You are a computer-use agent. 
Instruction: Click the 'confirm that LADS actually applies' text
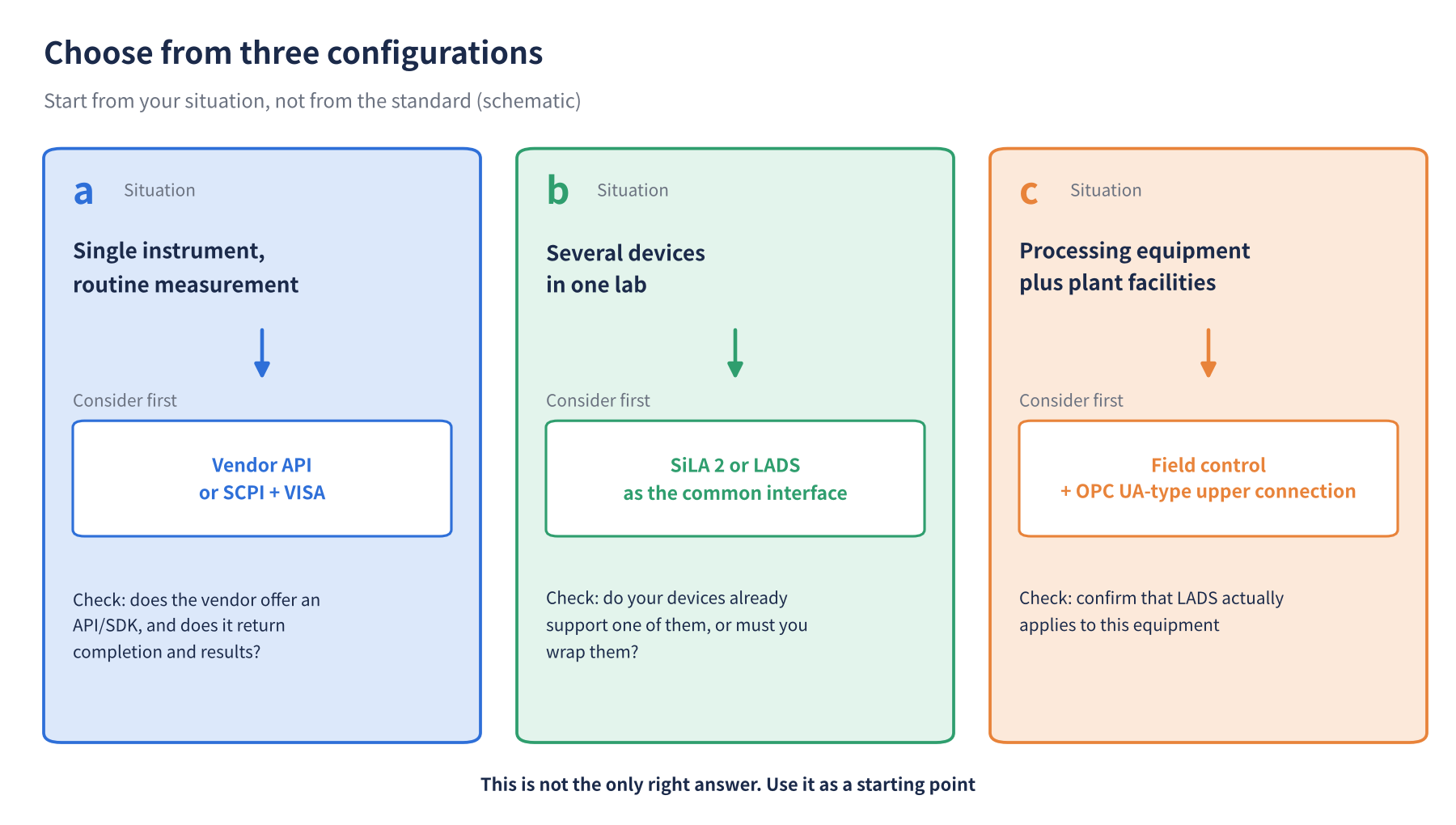[x=1151, y=611]
